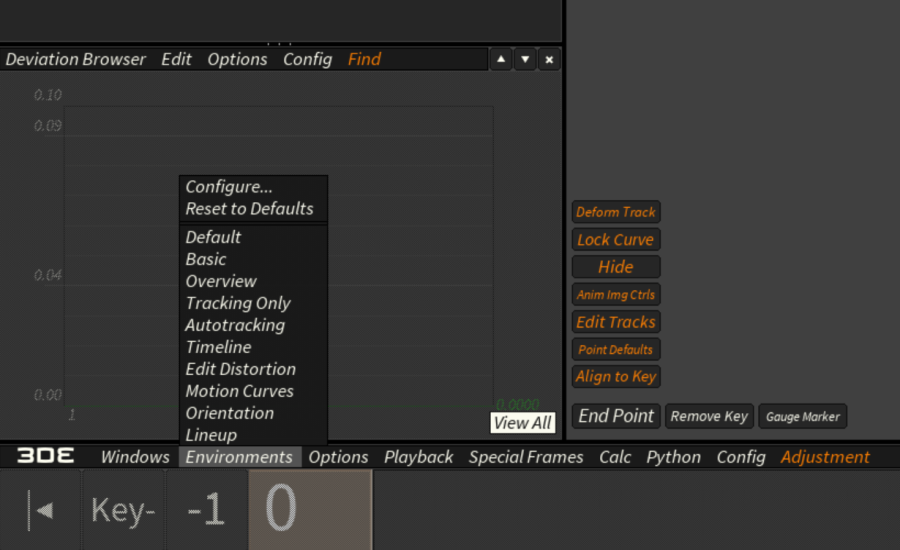
Task: Open the Windows menu
Action: [135, 457]
